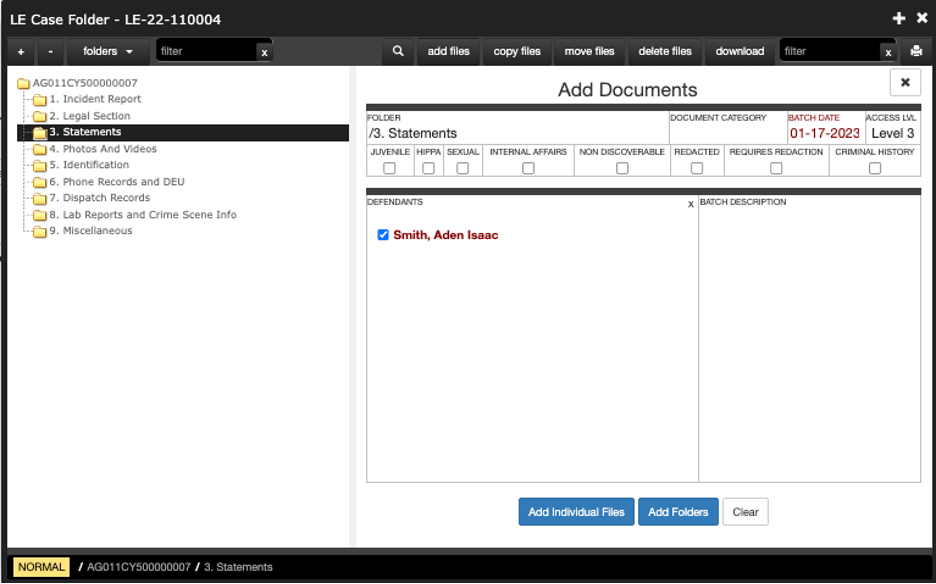This screenshot has width=936, height=584.
Task: Click the plus icon in the case title bar
Action: pos(898,17)
